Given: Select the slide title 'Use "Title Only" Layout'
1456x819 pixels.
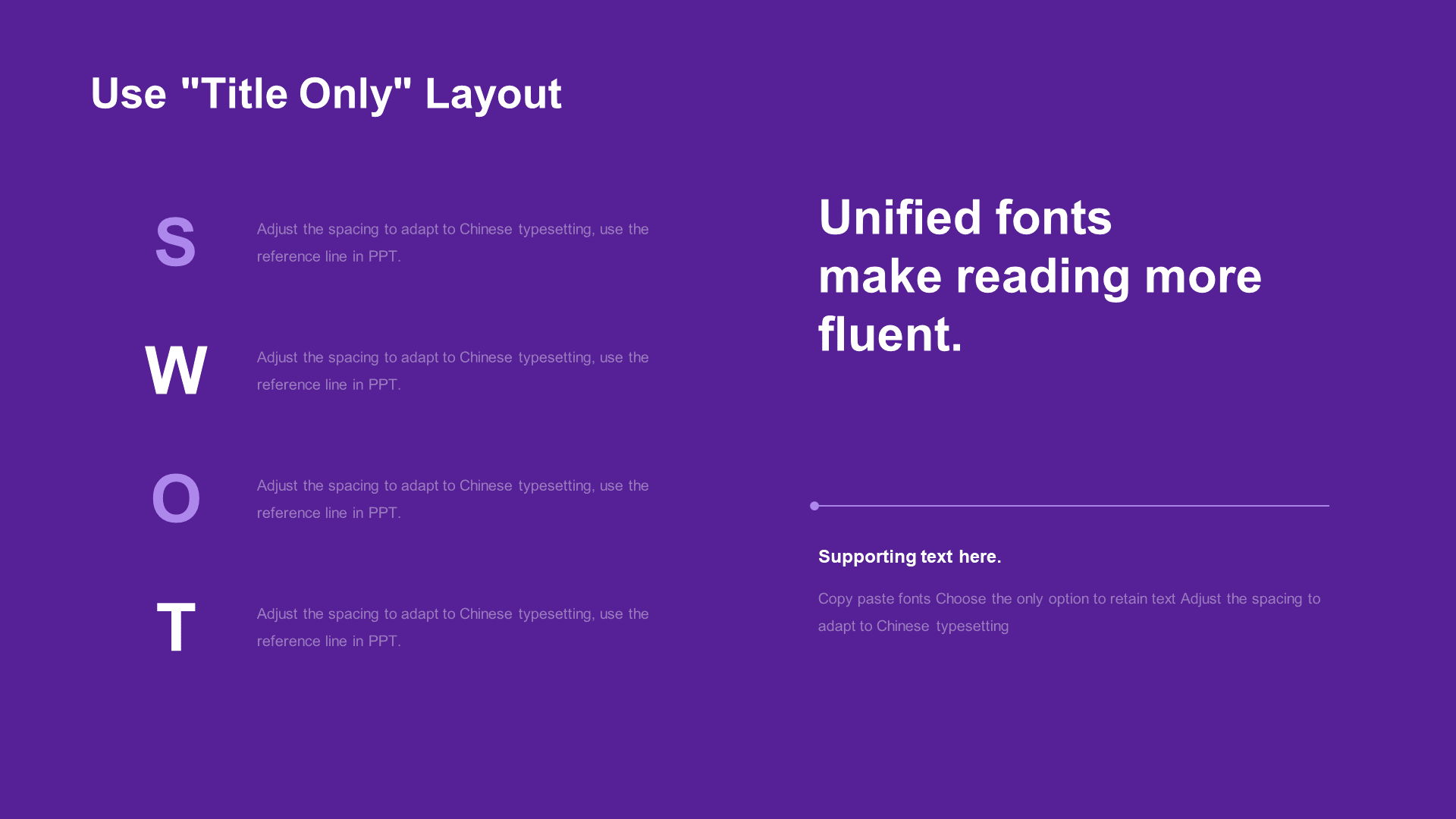Looking at the screenshot, I should [326, 94].
